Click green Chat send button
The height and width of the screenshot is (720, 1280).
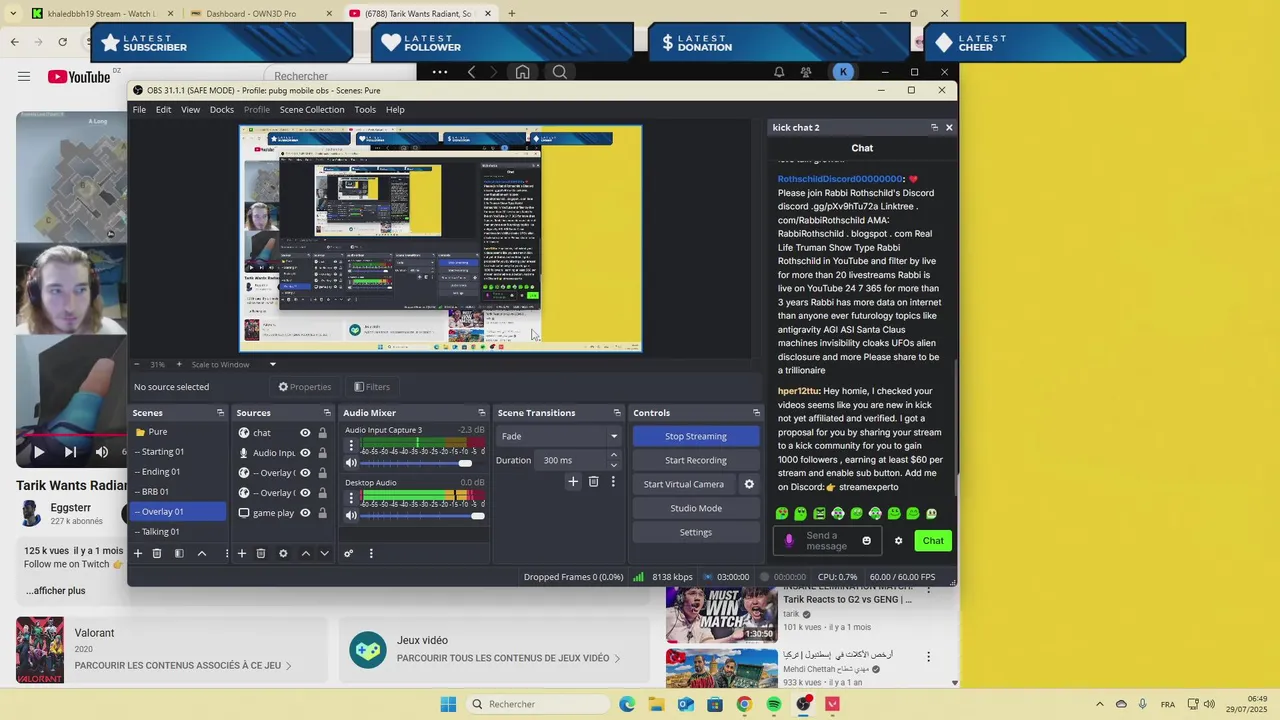(933, 541)
